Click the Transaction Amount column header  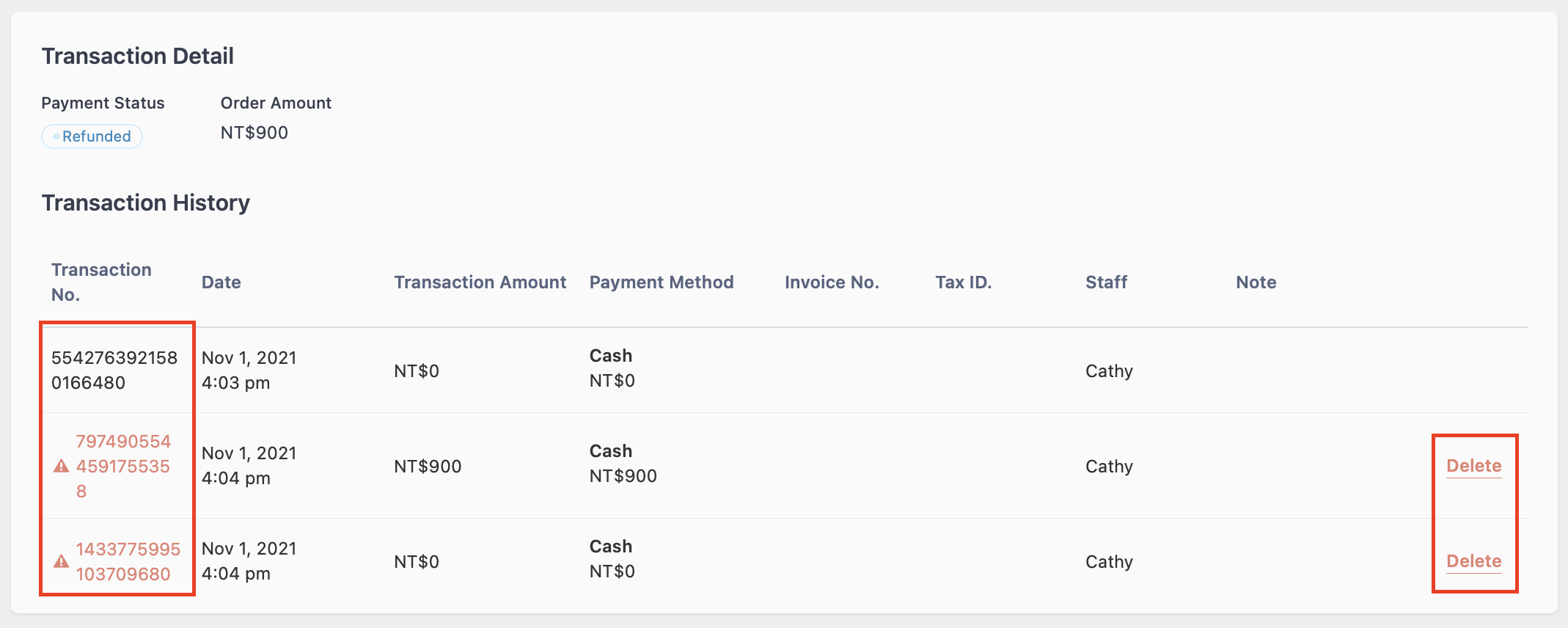click(x=480, y=282)
